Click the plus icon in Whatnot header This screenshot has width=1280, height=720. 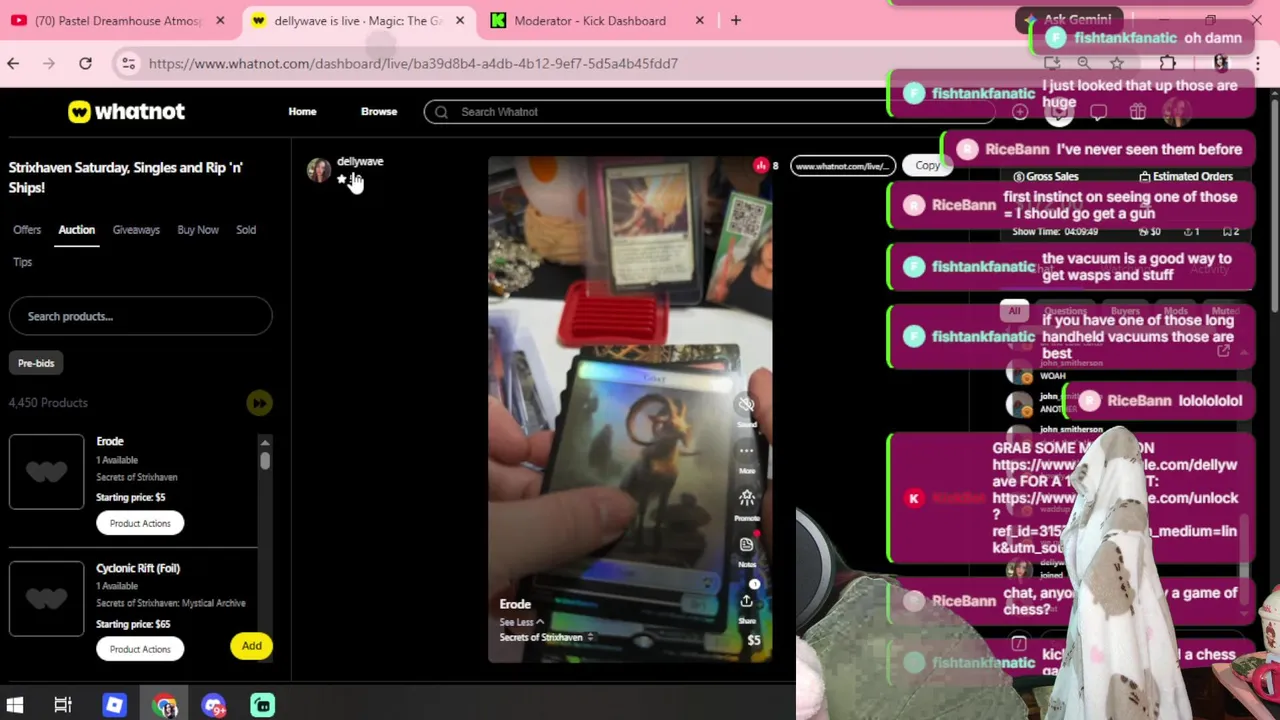tap(1019, 112)
